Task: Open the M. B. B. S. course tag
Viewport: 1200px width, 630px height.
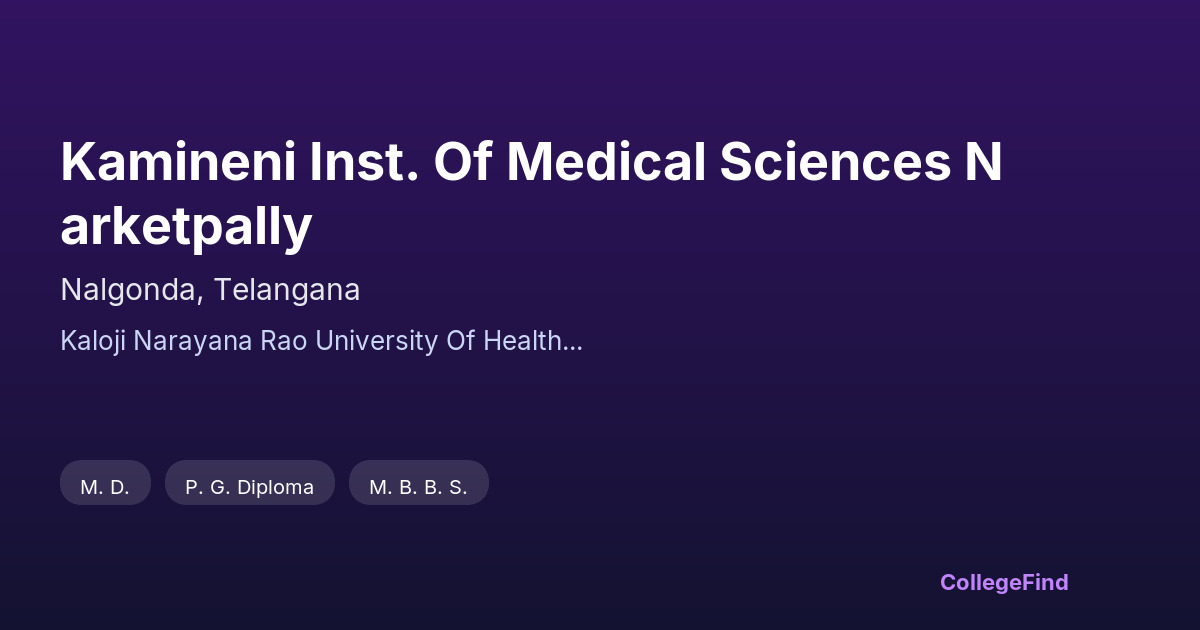Action: click(418, 487)
